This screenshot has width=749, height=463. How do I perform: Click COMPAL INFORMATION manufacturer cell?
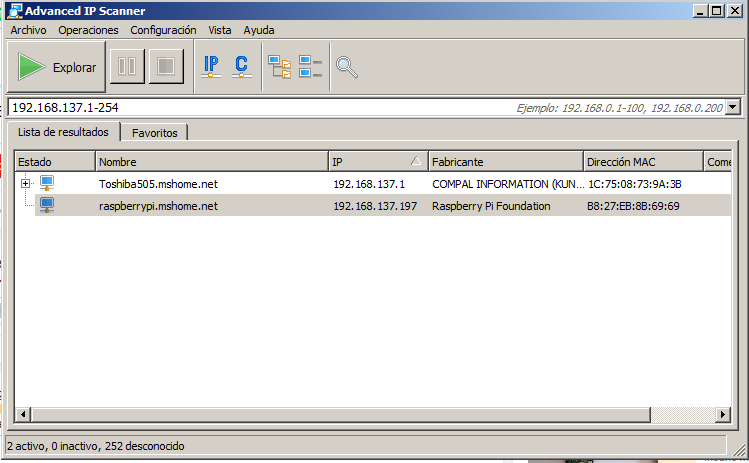click(508, 184)
